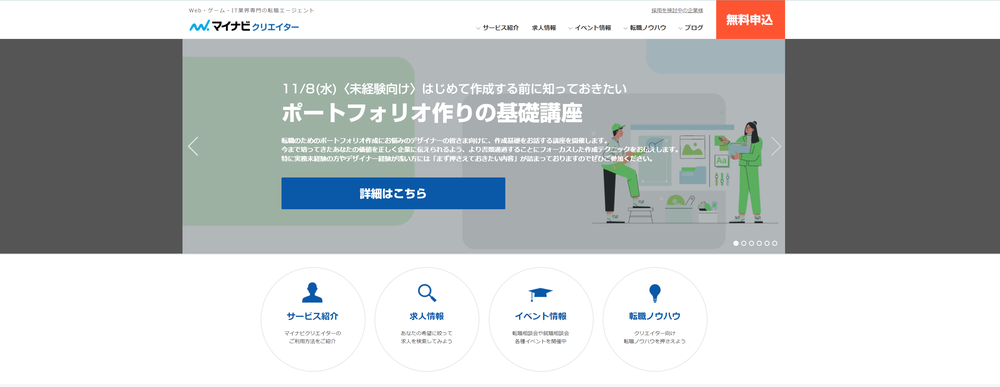
Task: Click the 11/8(水)〈未経験向け〉 banner subtitle
Action: [x=454, y=88]
